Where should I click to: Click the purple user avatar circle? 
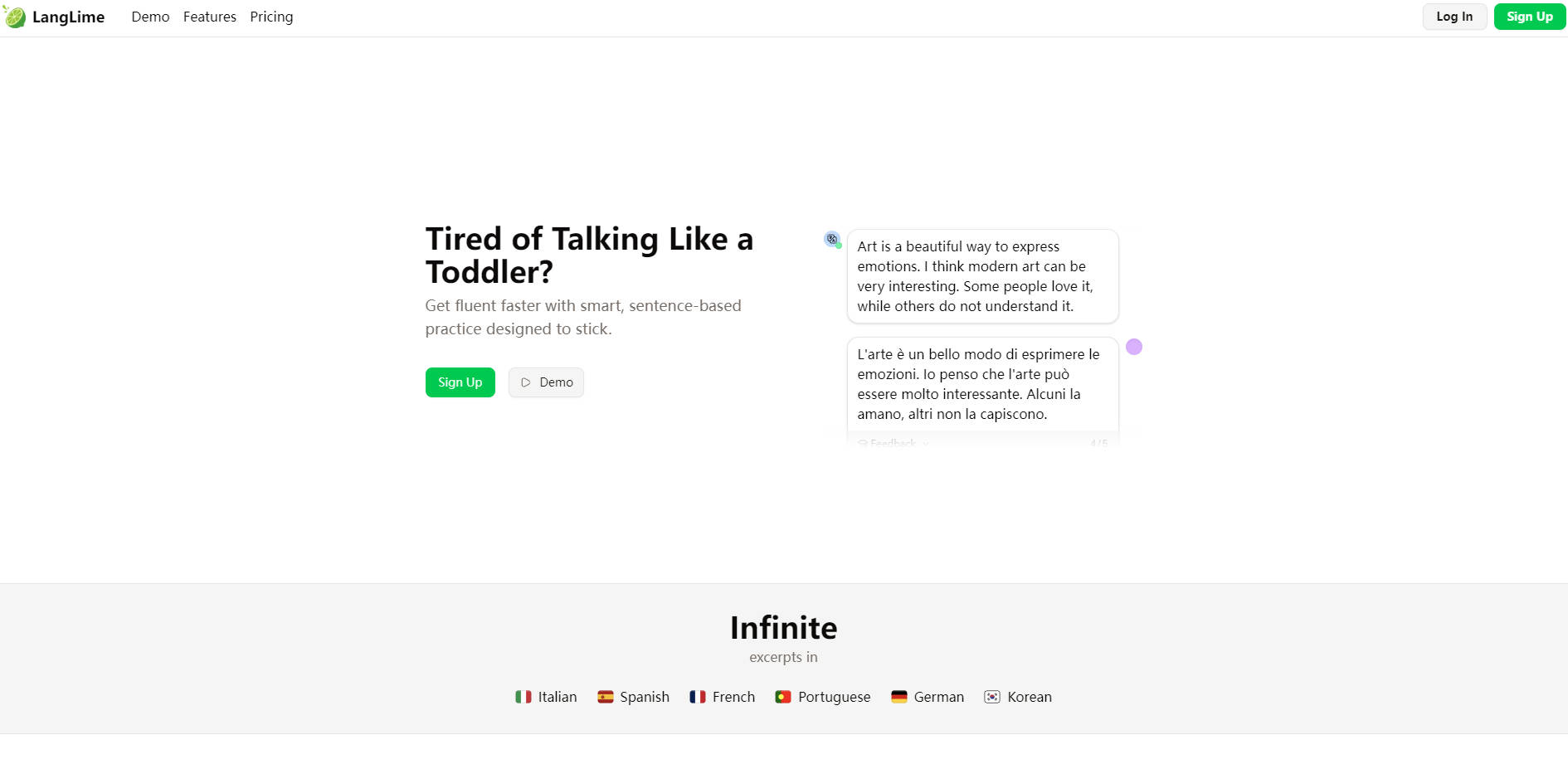(x=1134, y=347)
